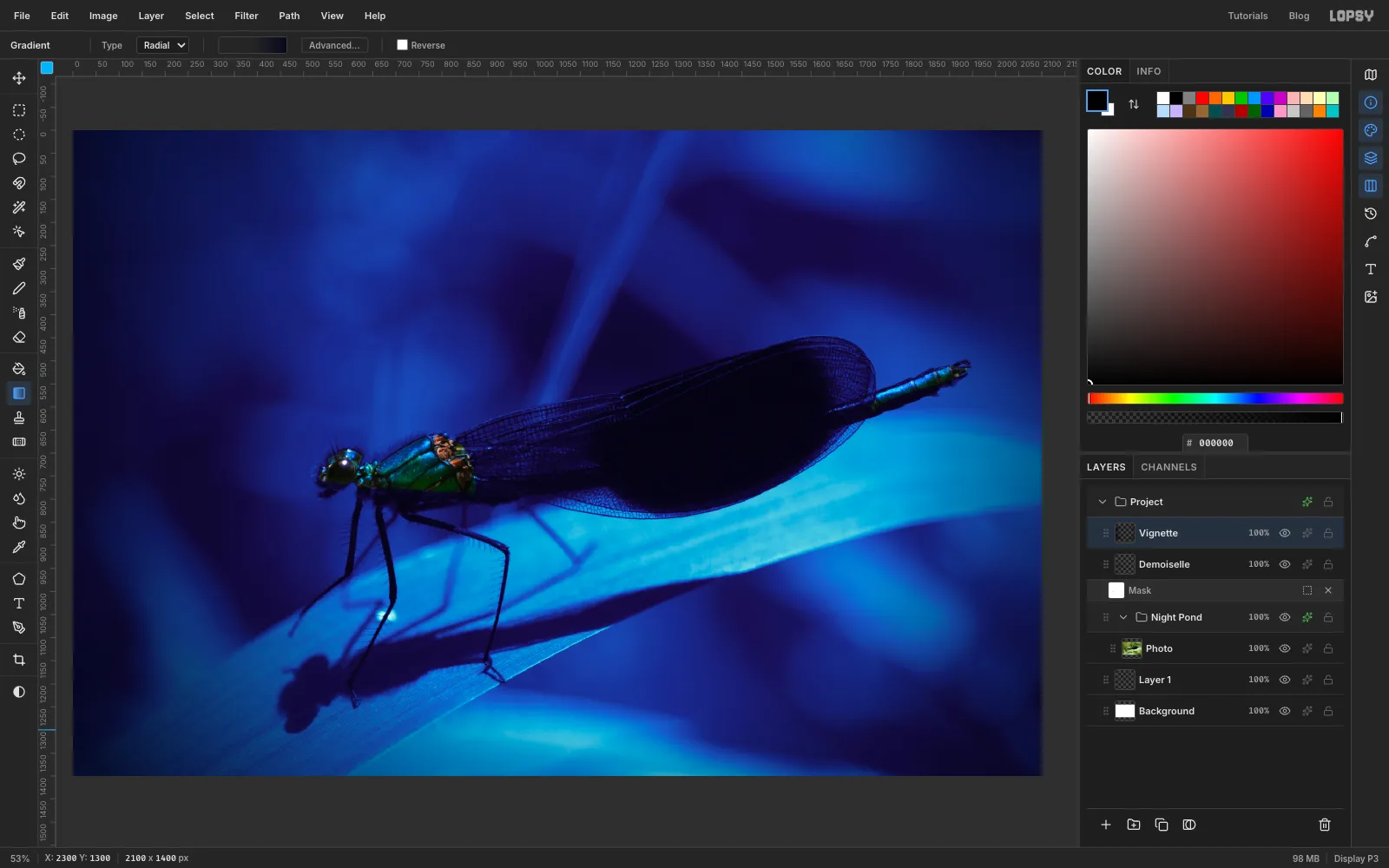The image size is (1389, 868).
Task: Hide the Demoiselle layer
Action: coord(1285,564)
